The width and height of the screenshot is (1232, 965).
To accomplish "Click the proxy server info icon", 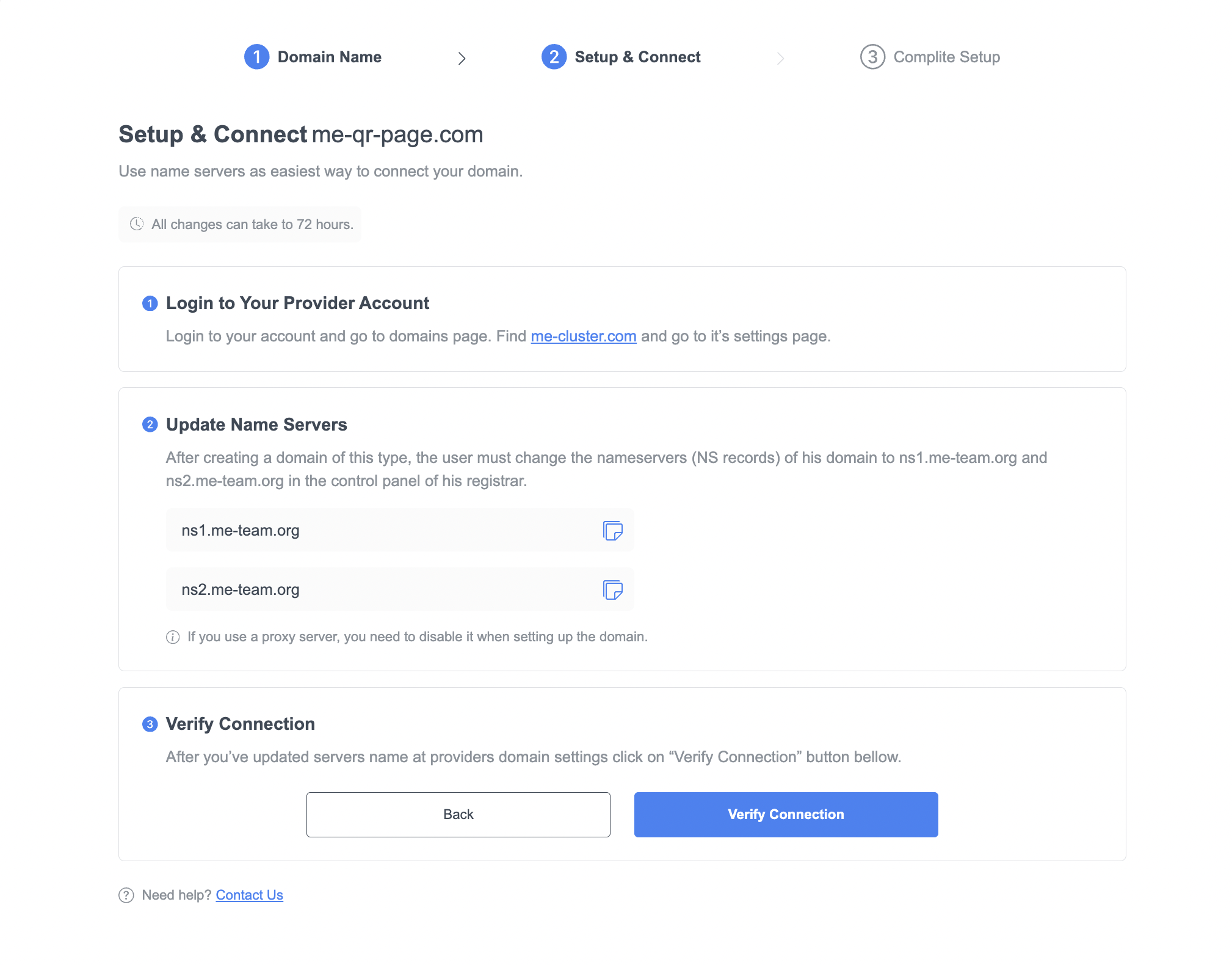I will [173, 637].
